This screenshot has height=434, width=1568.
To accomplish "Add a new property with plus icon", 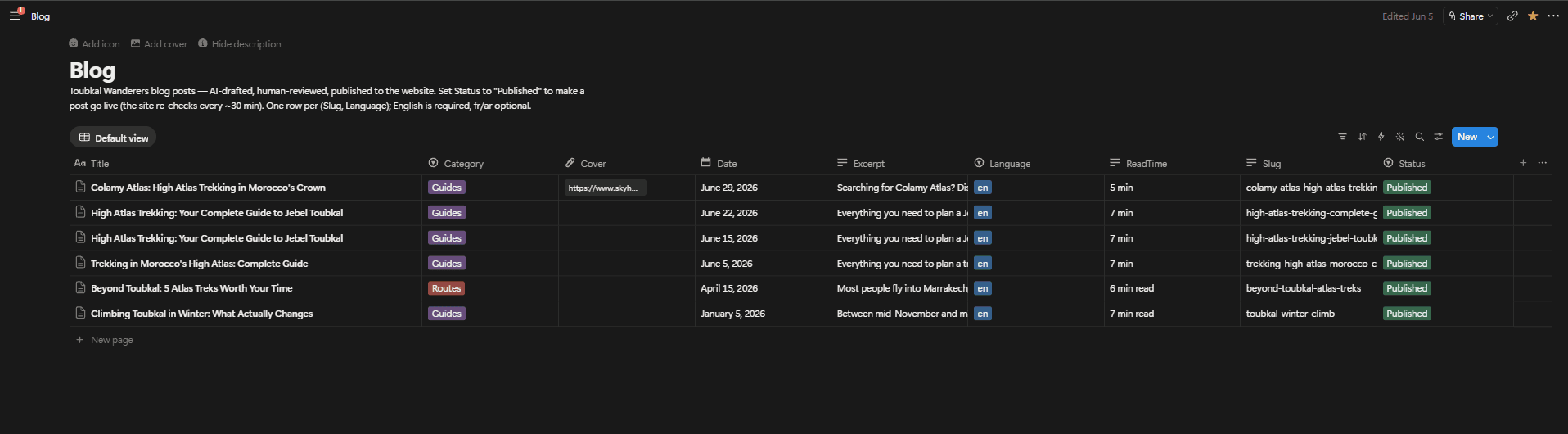I will (x=1523, y=163).
